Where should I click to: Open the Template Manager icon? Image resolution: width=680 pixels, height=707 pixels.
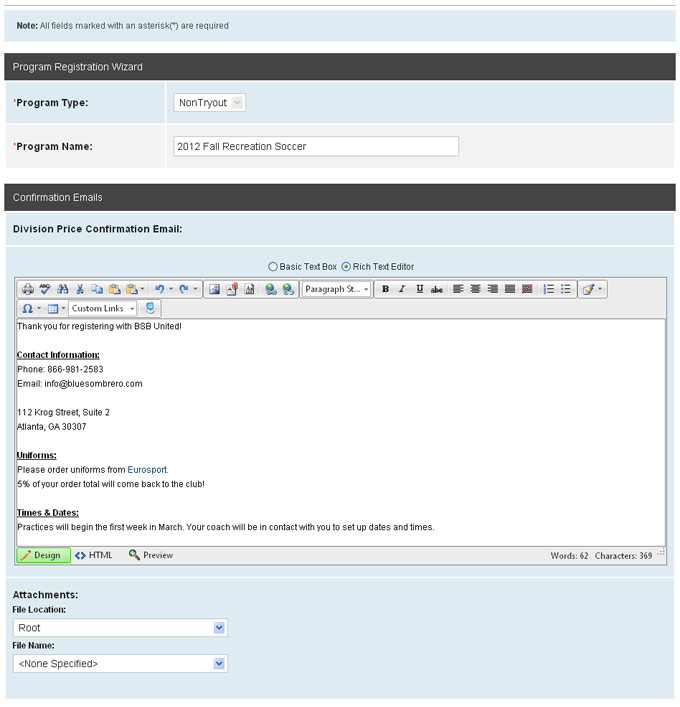pyautogui.click(x=249, y=289)
